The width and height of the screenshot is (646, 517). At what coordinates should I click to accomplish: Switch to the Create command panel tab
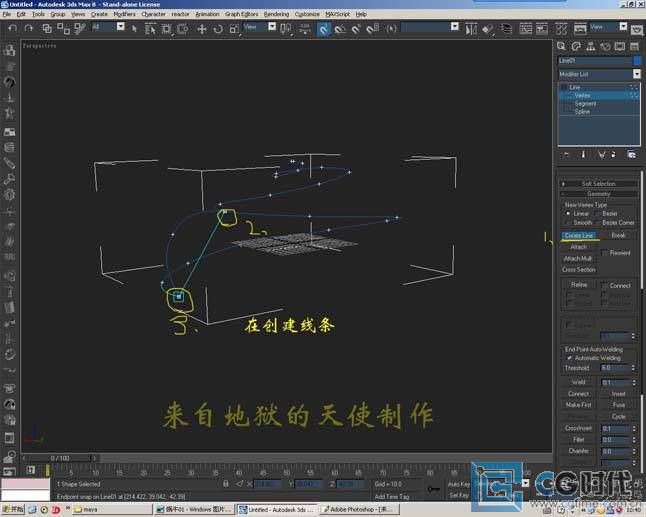point(561,46)
